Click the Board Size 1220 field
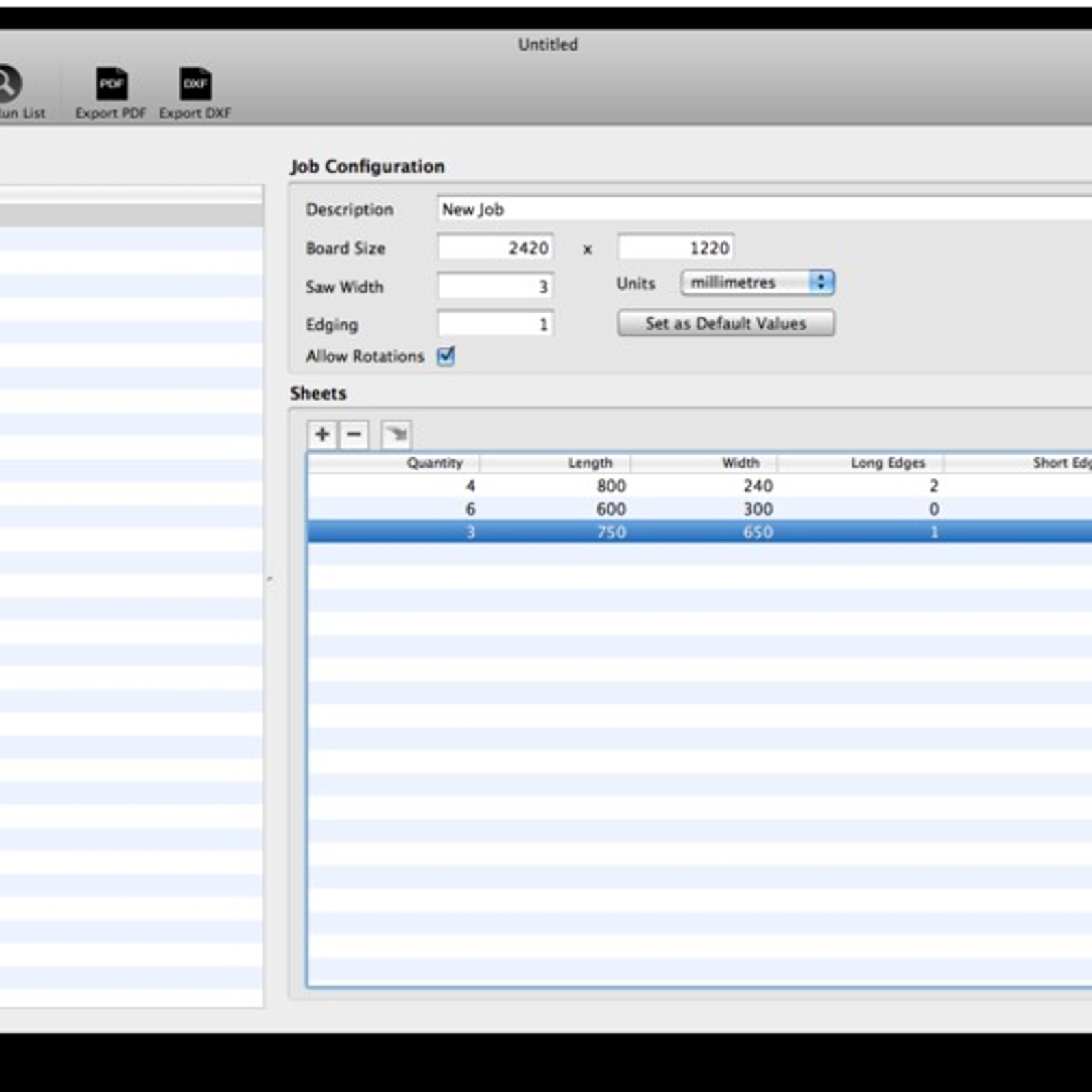This screenshot has height=1092, width=1092. (x=676, y=248)
